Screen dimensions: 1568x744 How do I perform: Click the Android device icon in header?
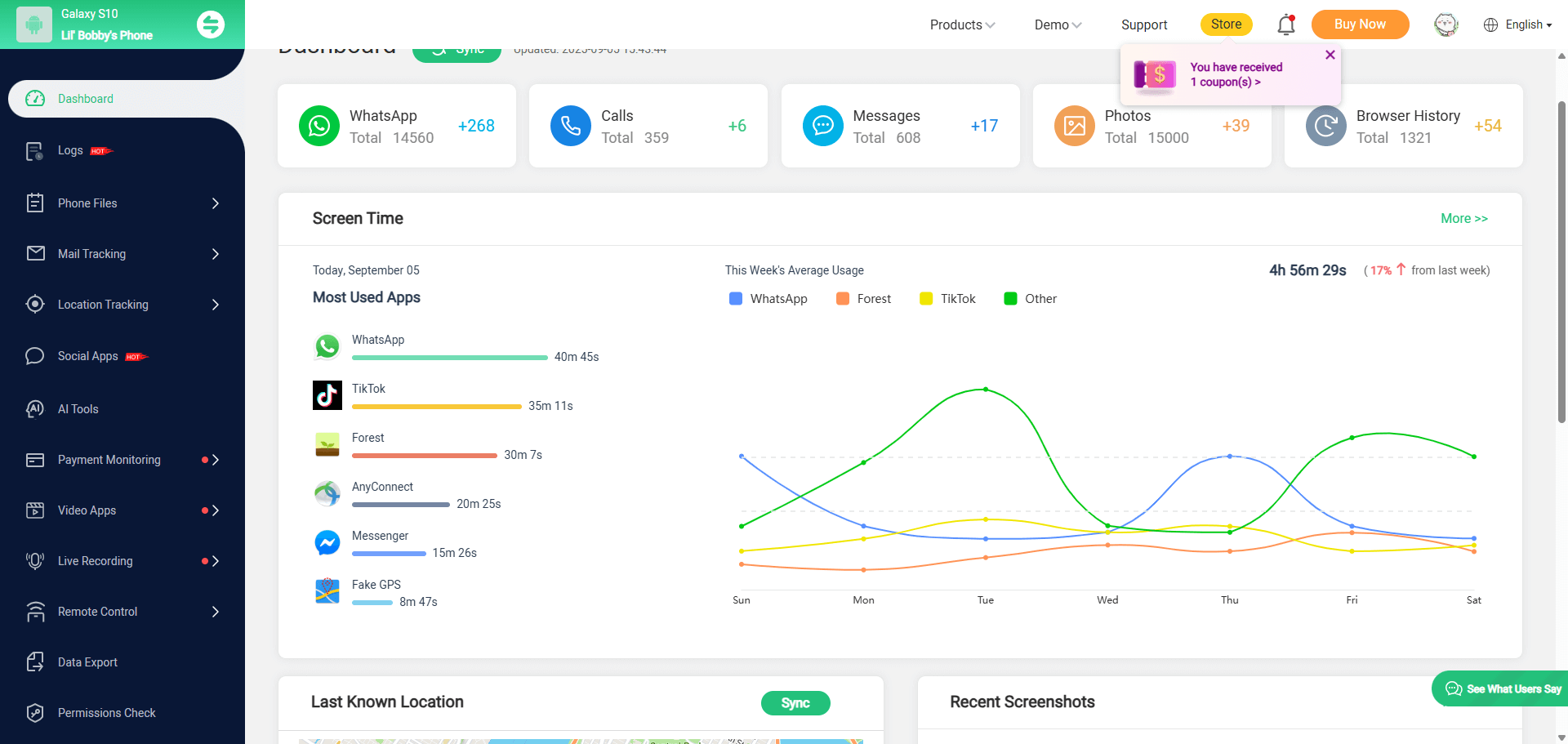click(34, 25)
